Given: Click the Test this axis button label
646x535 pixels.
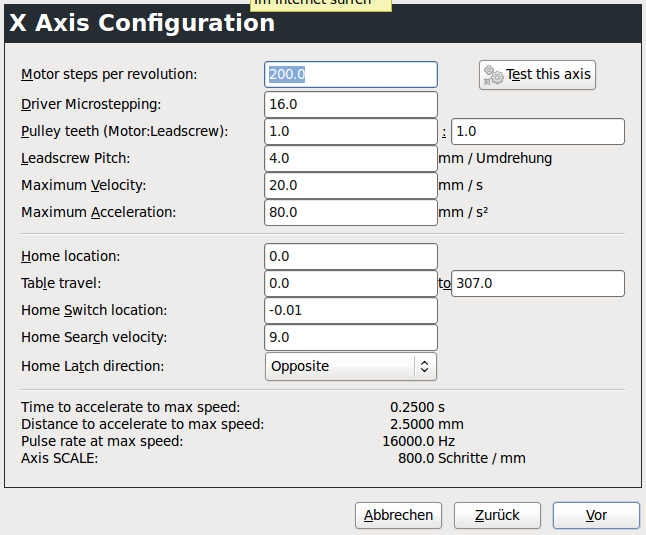Looking at the screenshot, I should pyautogui.click(x=548, y=74).
